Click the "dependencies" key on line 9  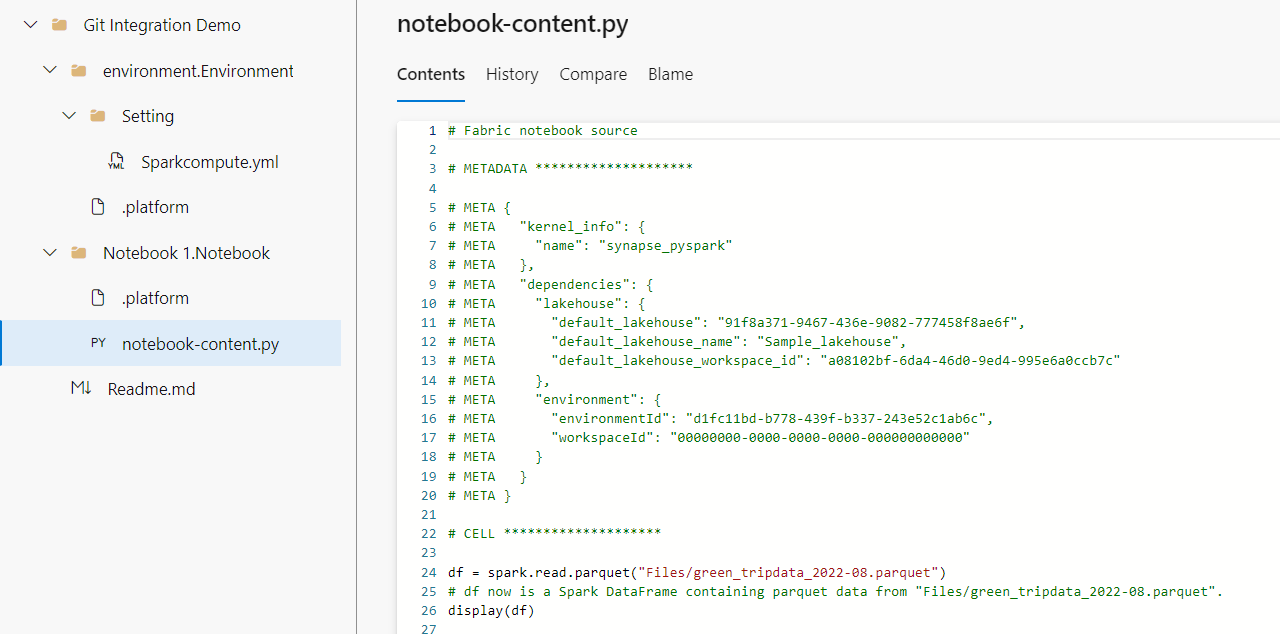click(574, 285)
